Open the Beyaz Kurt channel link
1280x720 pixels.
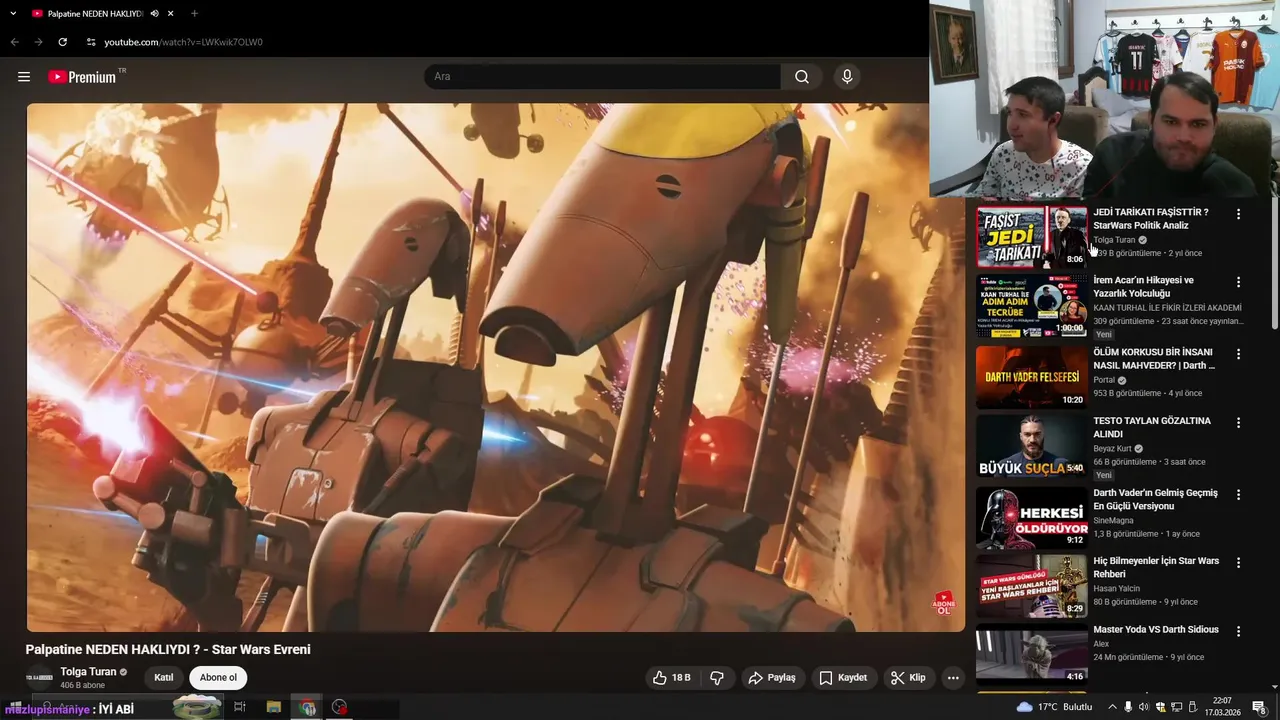(1112, 449)
